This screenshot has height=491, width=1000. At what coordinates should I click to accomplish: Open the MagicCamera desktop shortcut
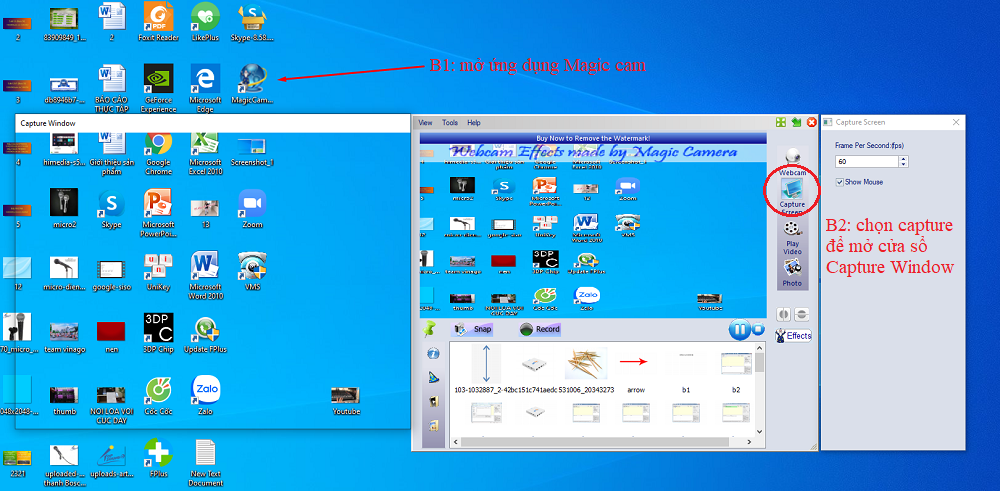coord(252,83)
